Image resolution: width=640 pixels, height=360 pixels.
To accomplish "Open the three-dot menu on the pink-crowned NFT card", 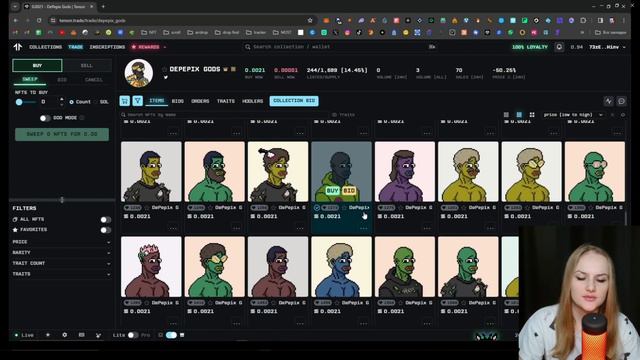I will point(173,323).
